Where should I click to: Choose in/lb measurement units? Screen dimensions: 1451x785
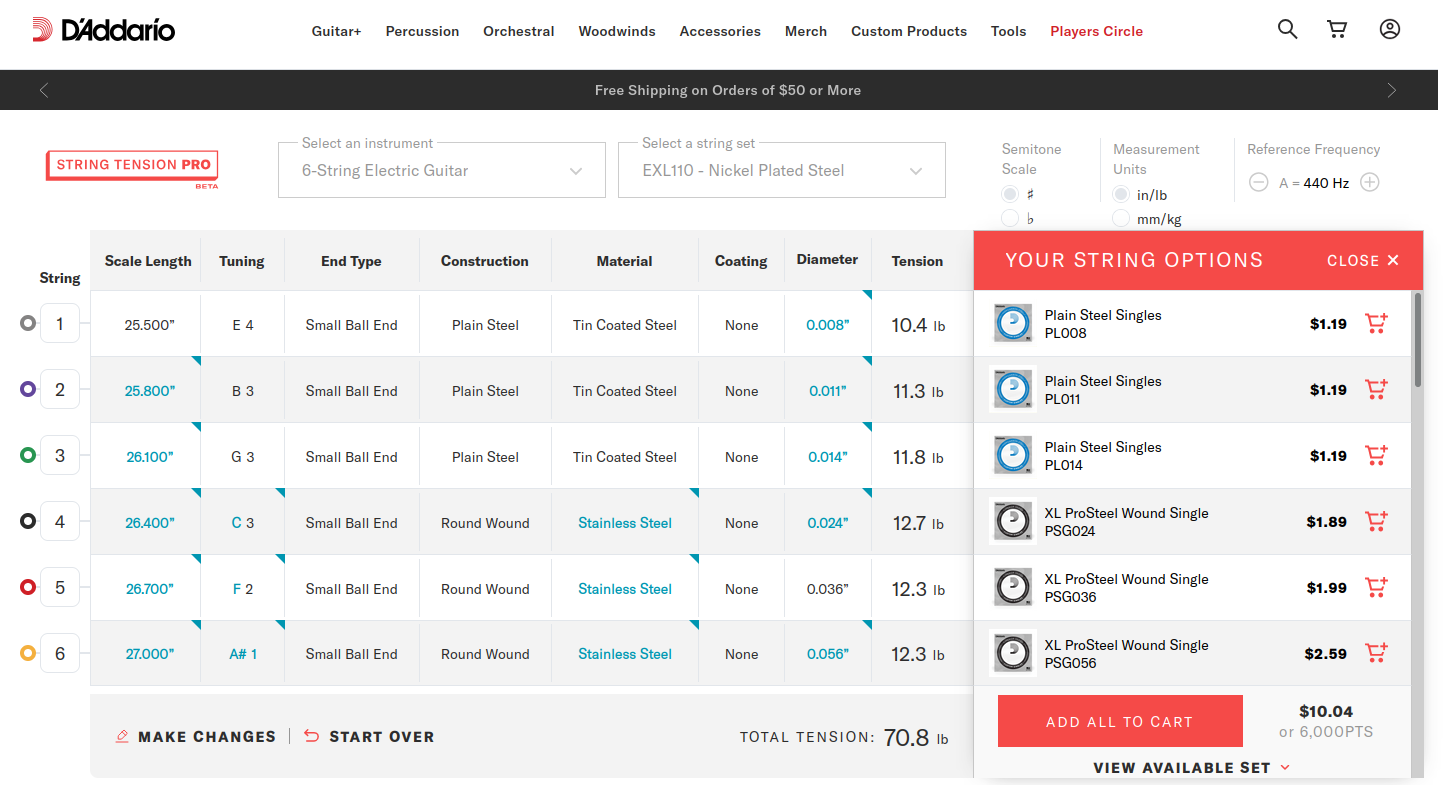(x=1122, y=194)
